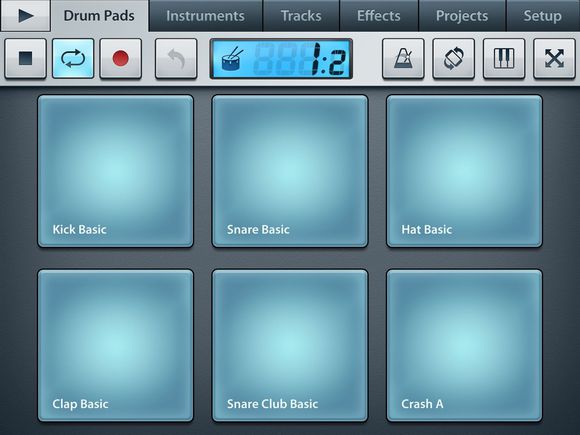The height and width of the screenshot is (435, 580).
Task: Play the Clap Basic pad
Action: coord(115,345)
